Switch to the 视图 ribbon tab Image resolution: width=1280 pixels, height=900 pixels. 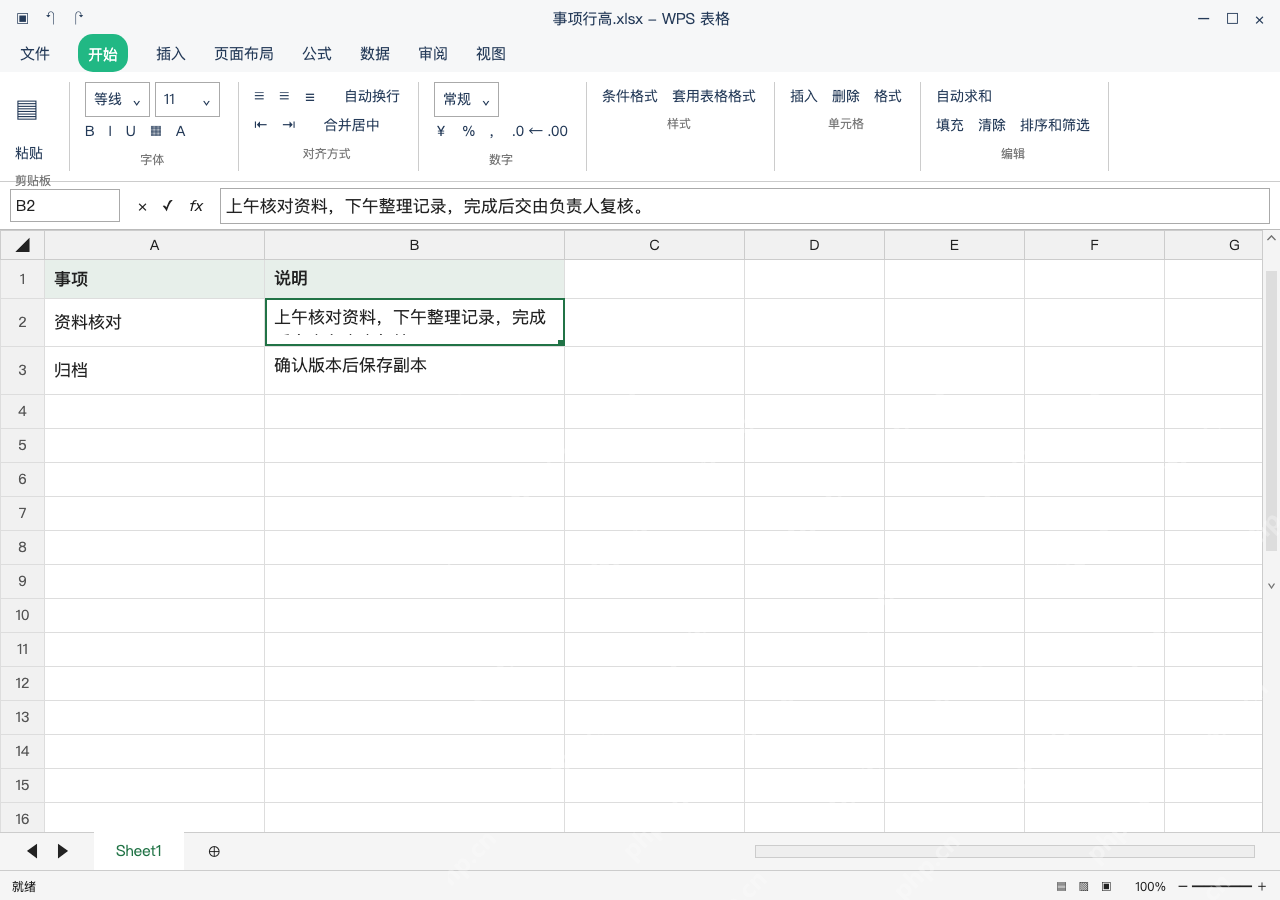pos(491,53)
